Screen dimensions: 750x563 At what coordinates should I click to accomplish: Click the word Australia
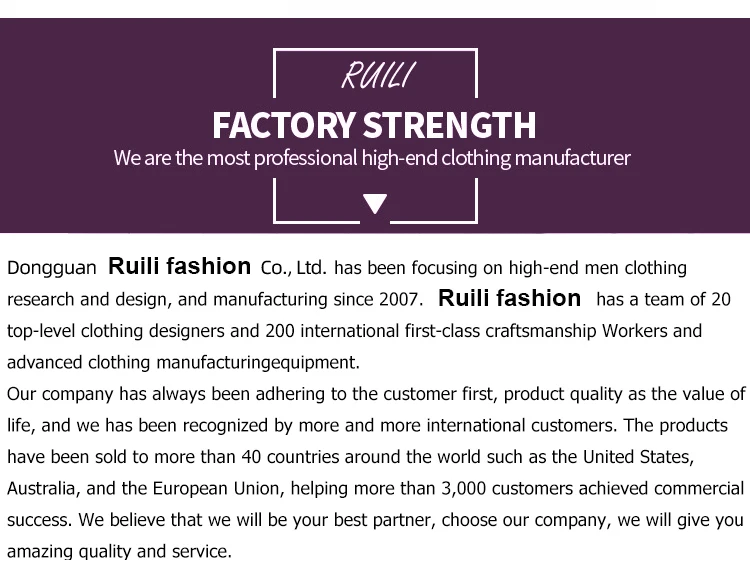[x=40, y=489]
